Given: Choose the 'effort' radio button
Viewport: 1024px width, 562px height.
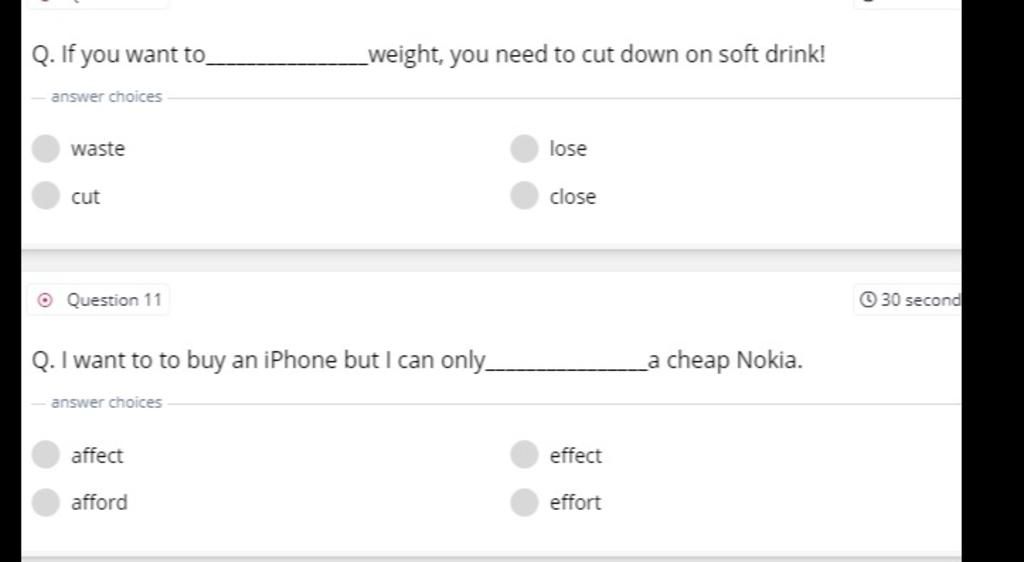Looking at the screenshot, I should point(524,502).
